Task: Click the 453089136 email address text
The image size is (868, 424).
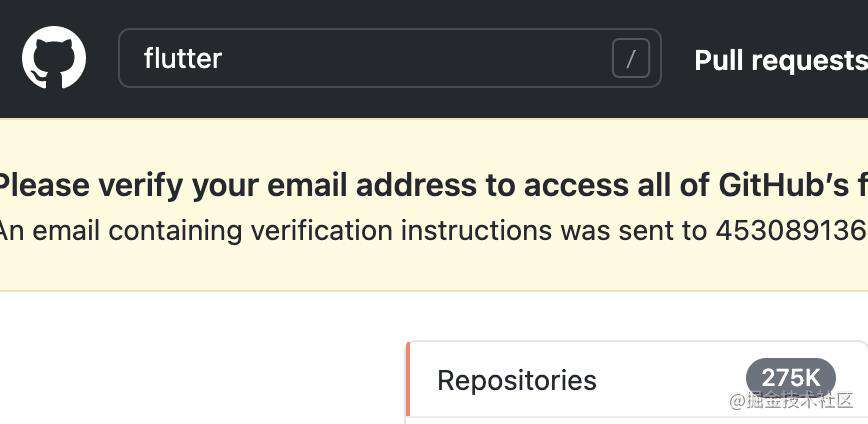Action: (792, 230)
